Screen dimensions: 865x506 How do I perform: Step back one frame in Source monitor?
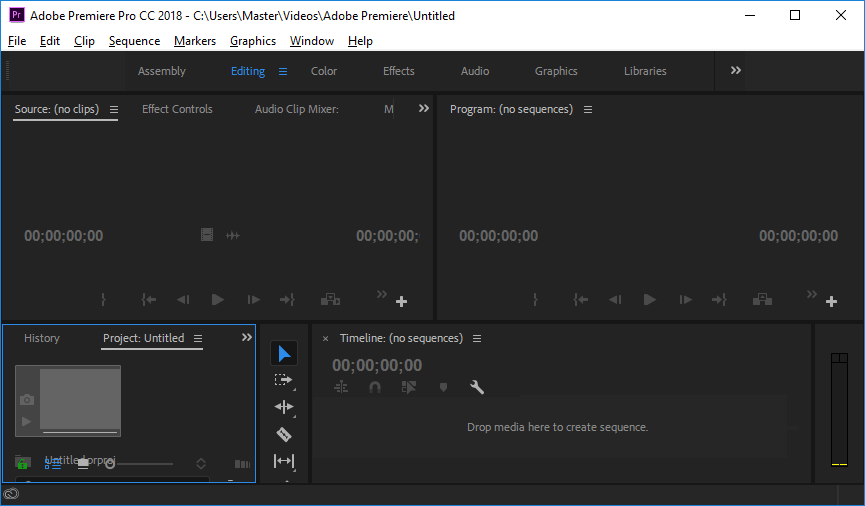183,300
